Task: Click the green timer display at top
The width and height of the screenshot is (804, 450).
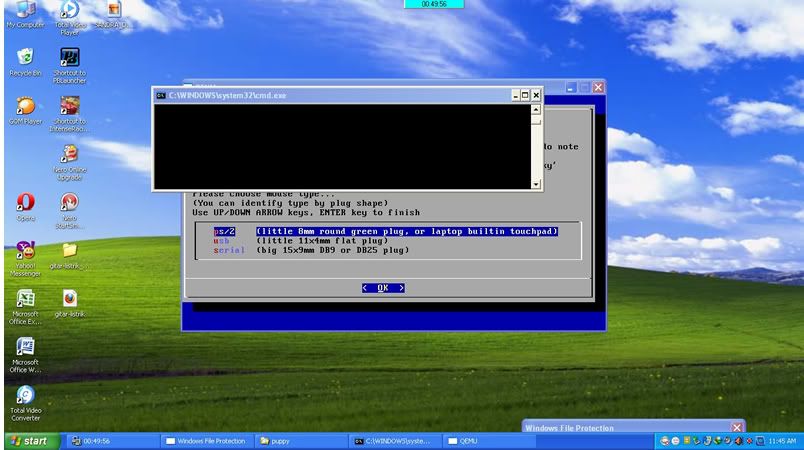Action: click(434, 4)
